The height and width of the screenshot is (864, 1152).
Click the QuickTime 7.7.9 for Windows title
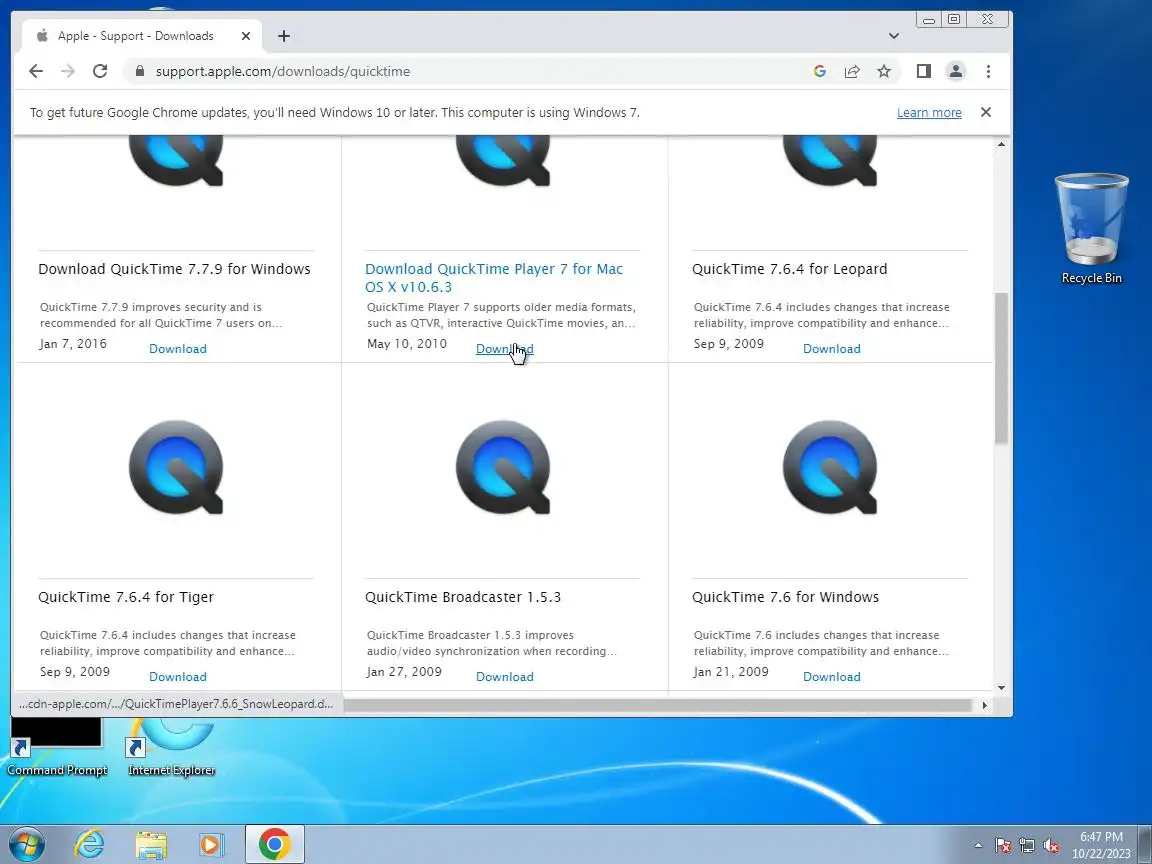[x=174, y=269]
